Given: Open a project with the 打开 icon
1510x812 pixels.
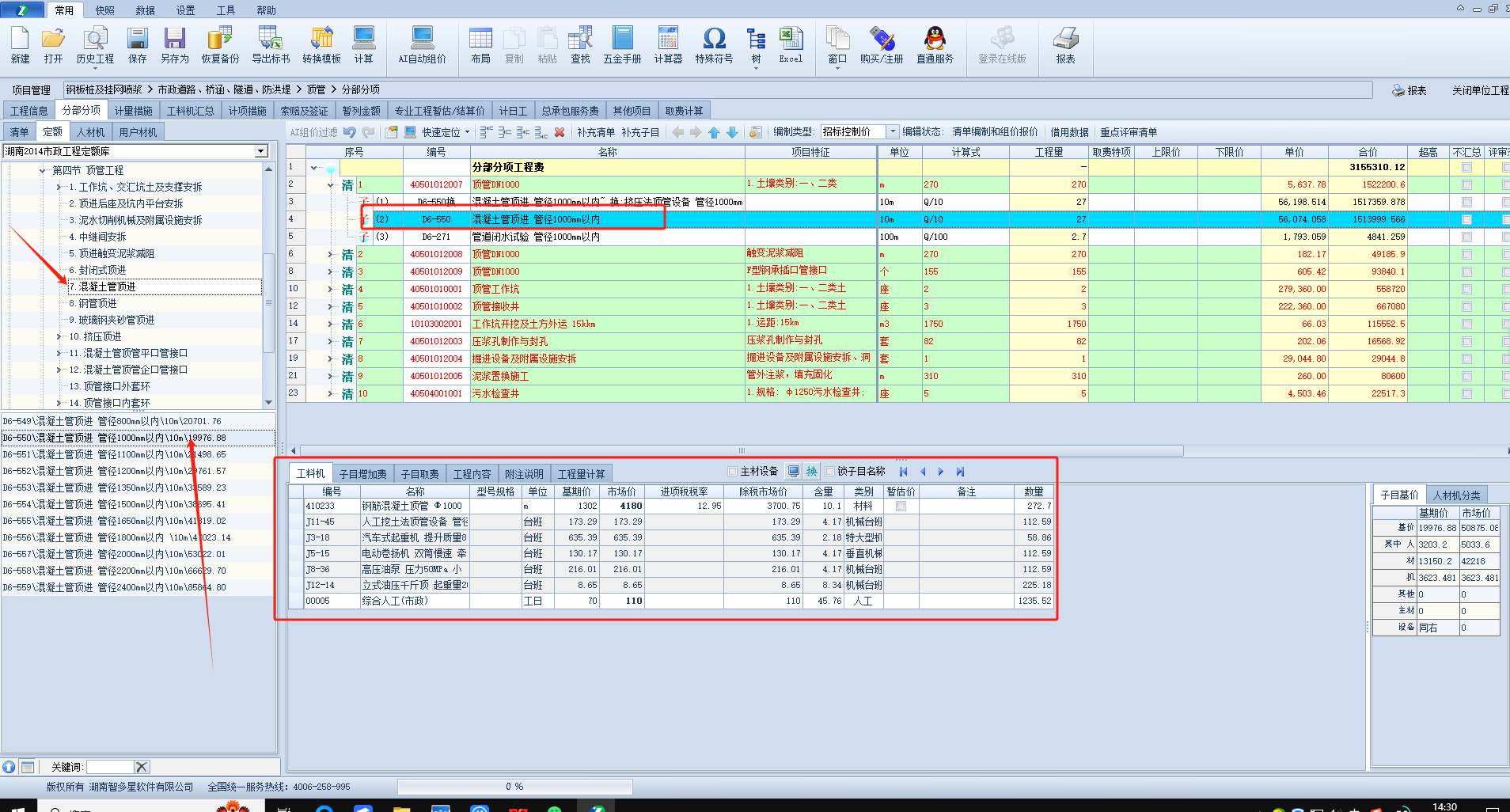Looking at the screenshot, I should point(53,45).
